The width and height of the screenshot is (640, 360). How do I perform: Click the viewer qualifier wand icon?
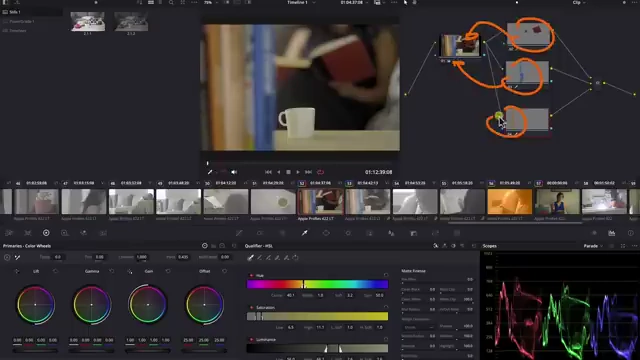210,172
